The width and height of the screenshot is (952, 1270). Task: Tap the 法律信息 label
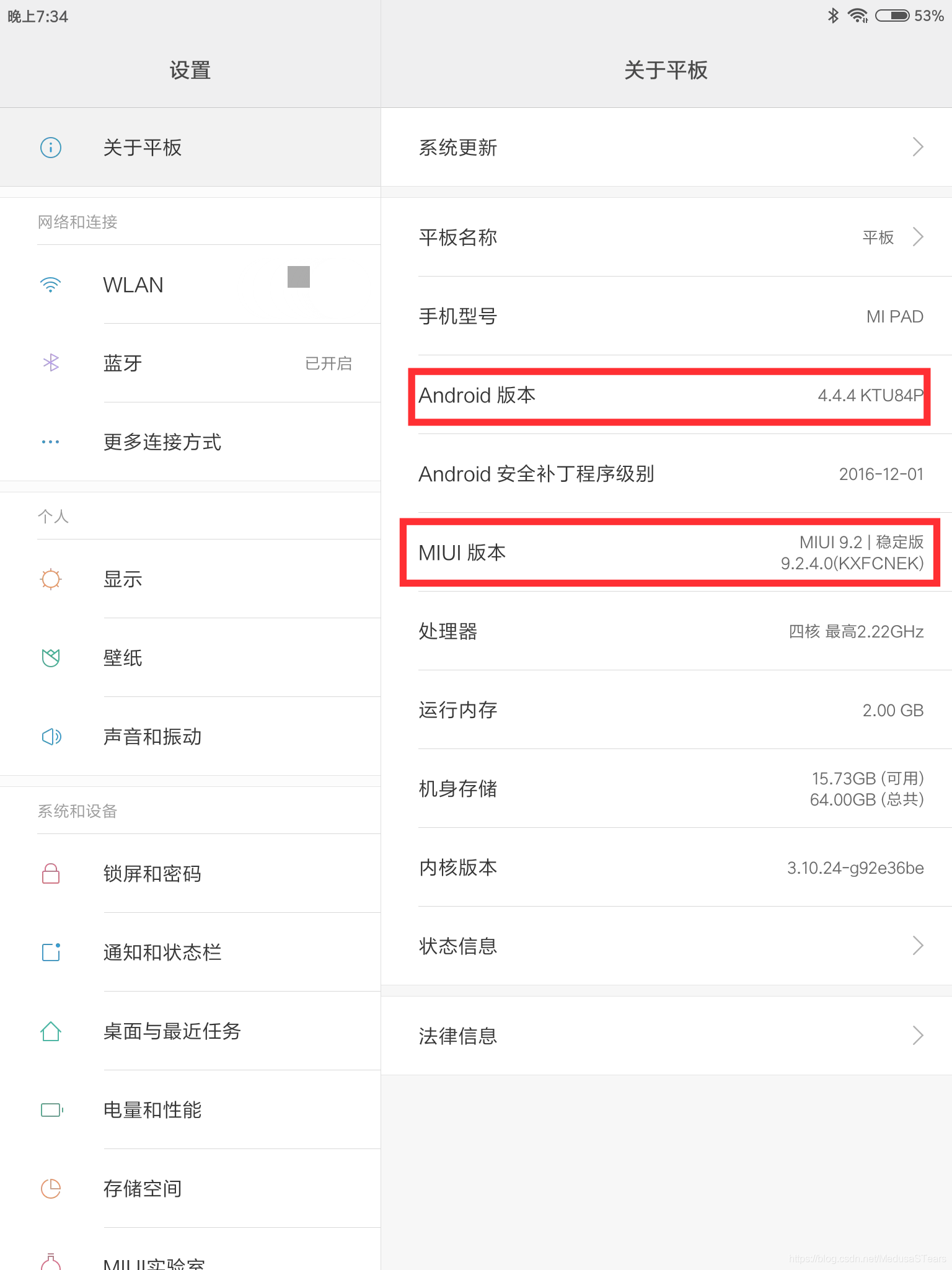458,1036
